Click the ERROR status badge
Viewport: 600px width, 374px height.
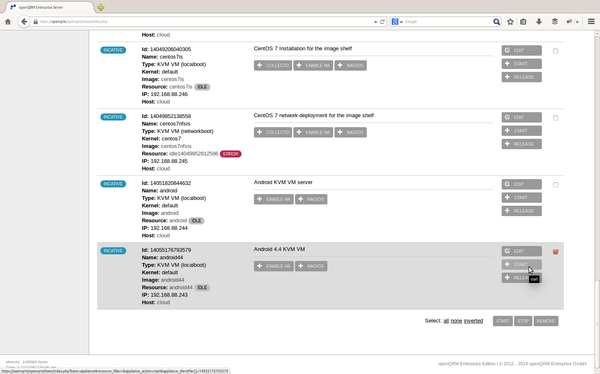(x=230, y=154)
